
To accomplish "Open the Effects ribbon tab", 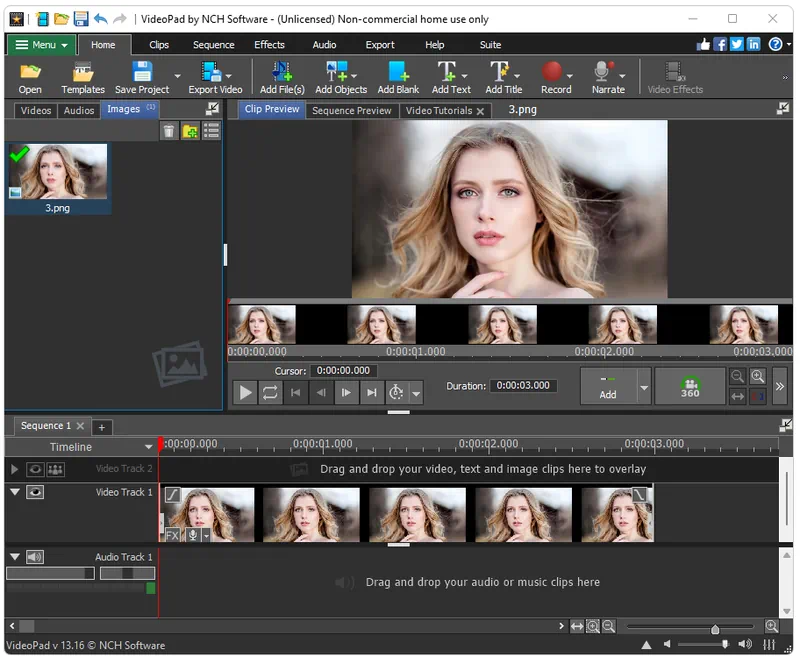I will (269, 45).
